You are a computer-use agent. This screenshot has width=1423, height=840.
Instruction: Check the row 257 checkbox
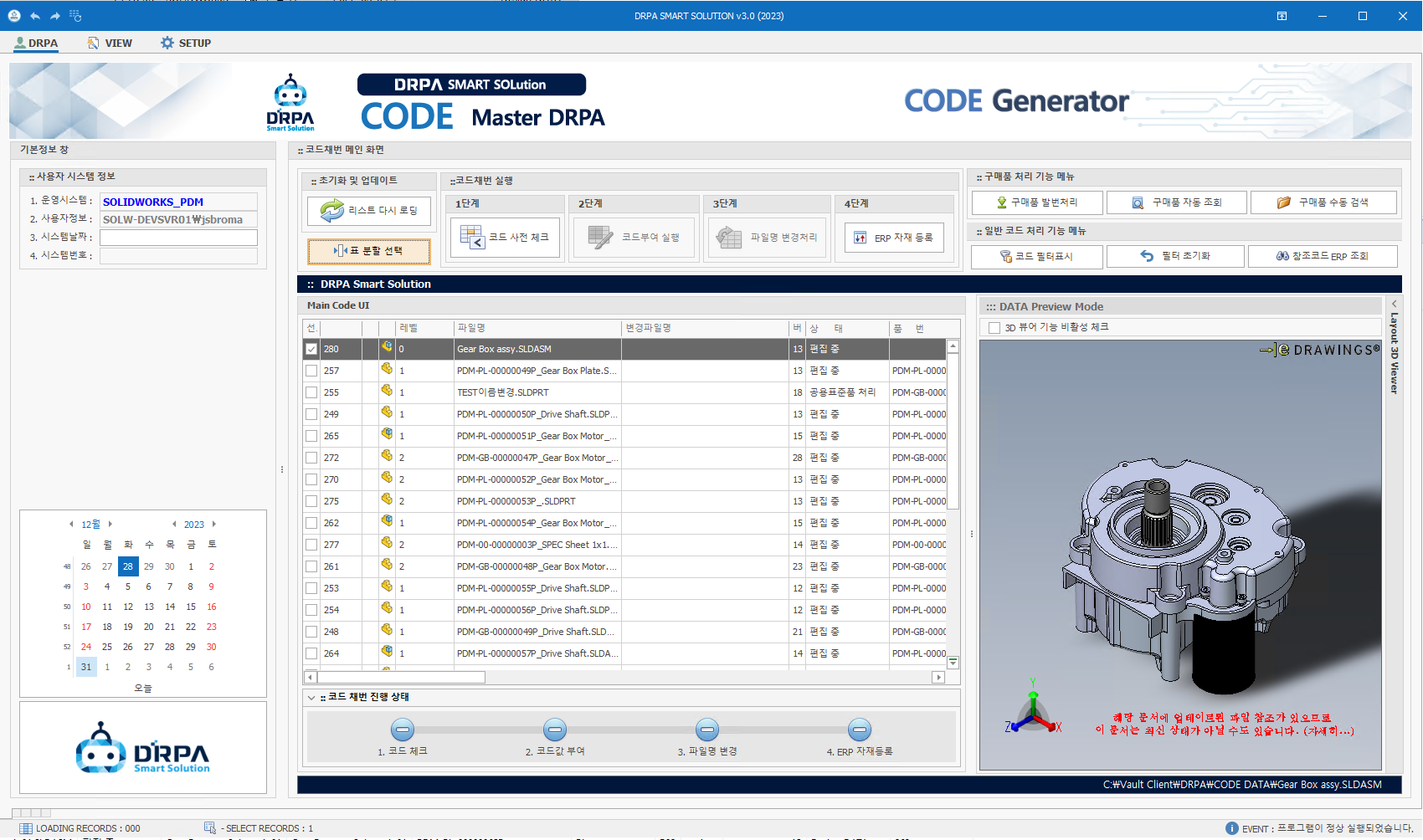click(x=311, y=371)
